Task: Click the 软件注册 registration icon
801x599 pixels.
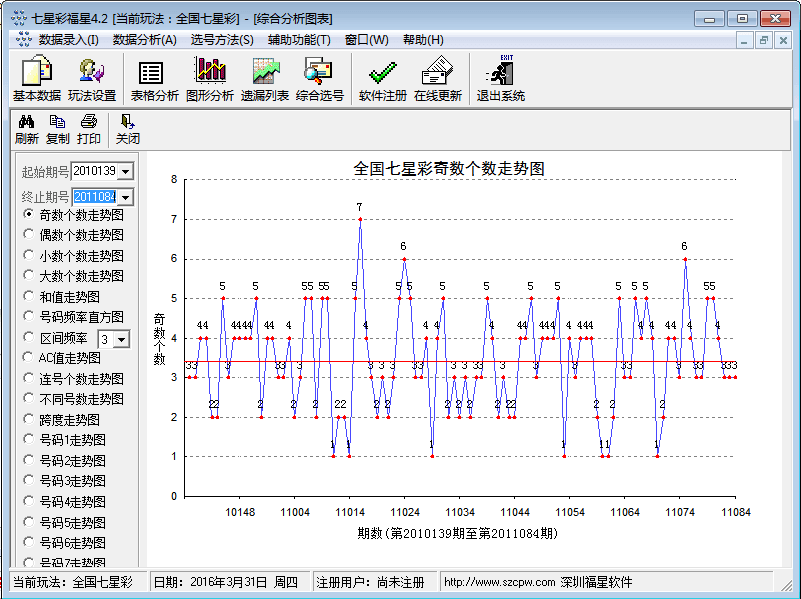Action: (383, 78)
